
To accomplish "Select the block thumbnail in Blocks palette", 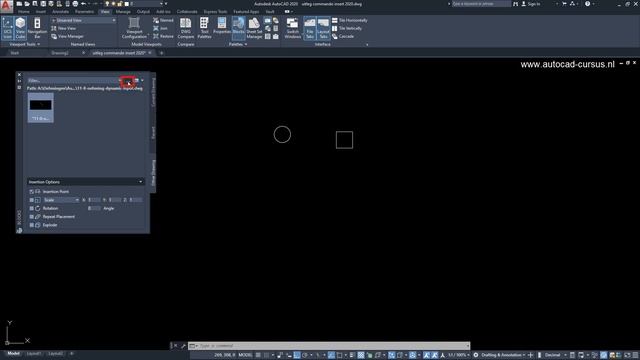I will pyautogui.click(x=40, y=108).
